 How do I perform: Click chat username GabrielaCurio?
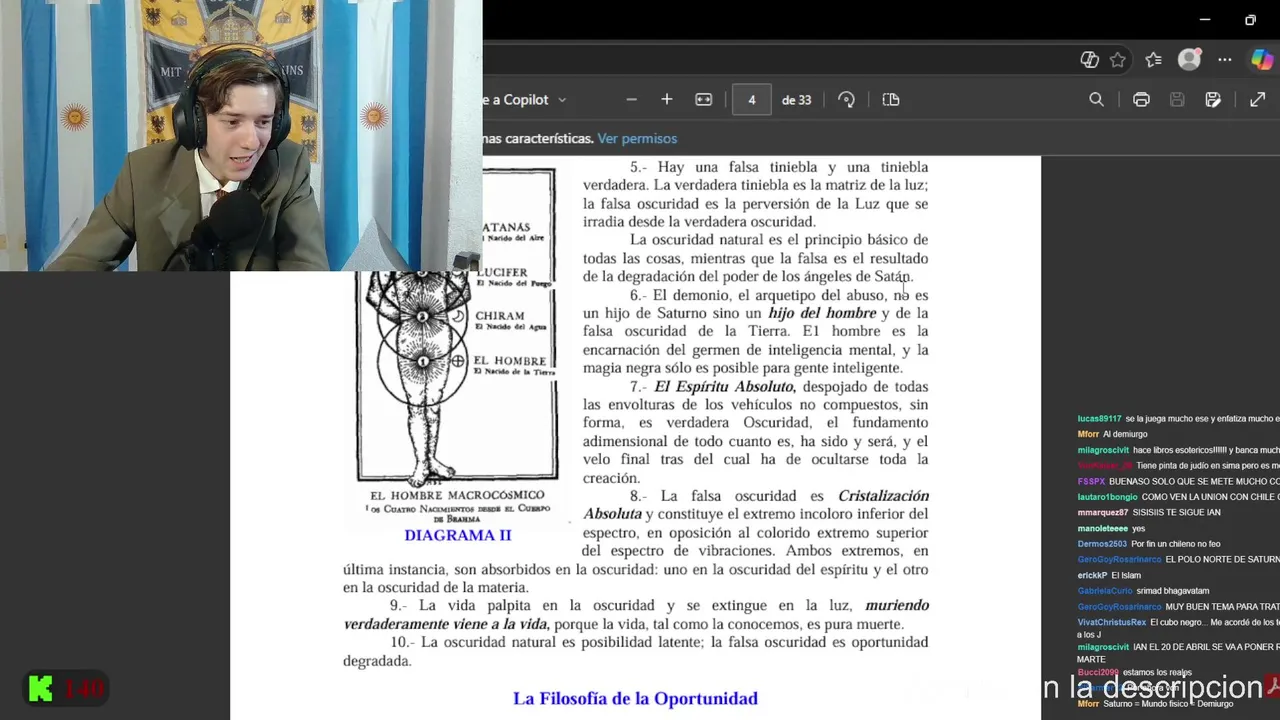click(1104, 591)
